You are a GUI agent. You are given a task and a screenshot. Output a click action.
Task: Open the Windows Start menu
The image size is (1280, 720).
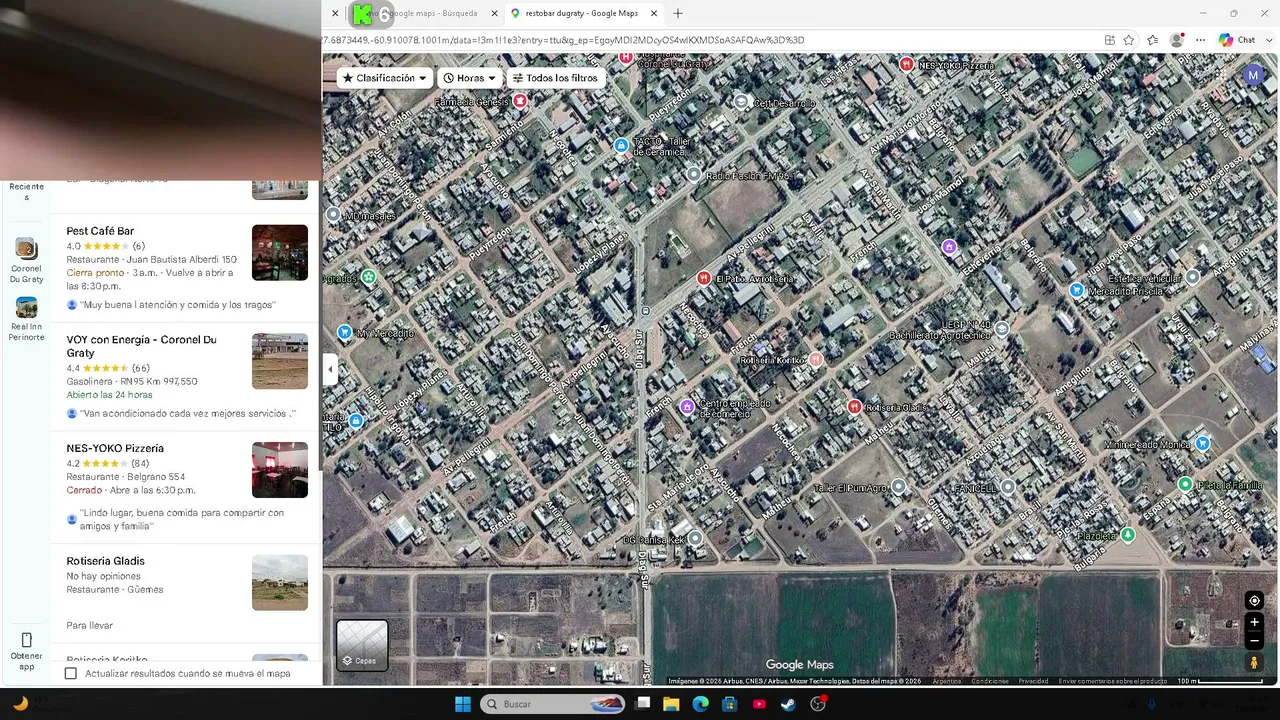(x=463, y=704)
